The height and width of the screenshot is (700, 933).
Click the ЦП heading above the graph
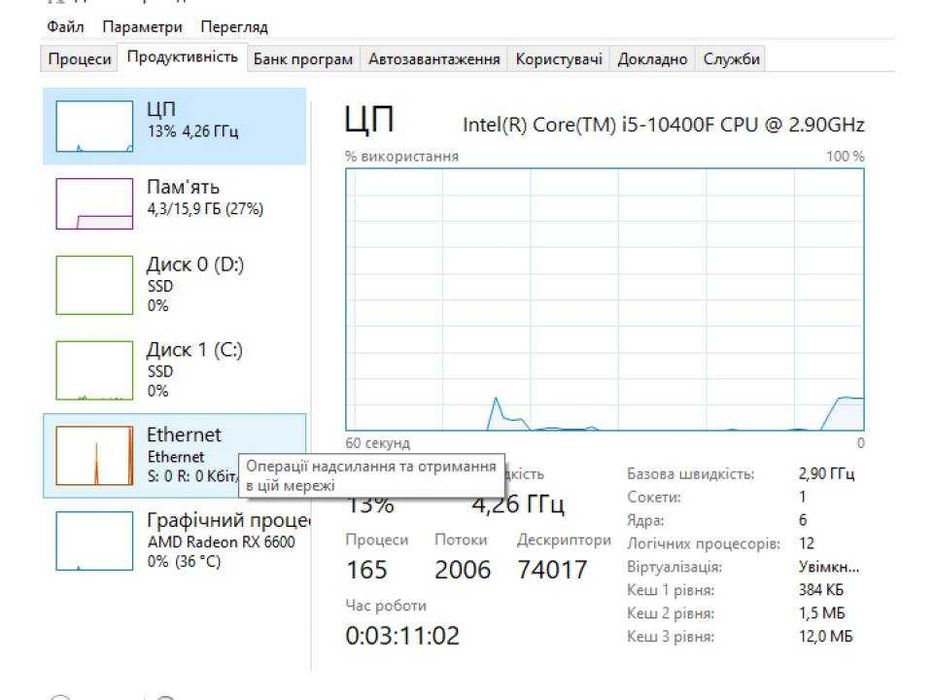click(x=369, y=119)
